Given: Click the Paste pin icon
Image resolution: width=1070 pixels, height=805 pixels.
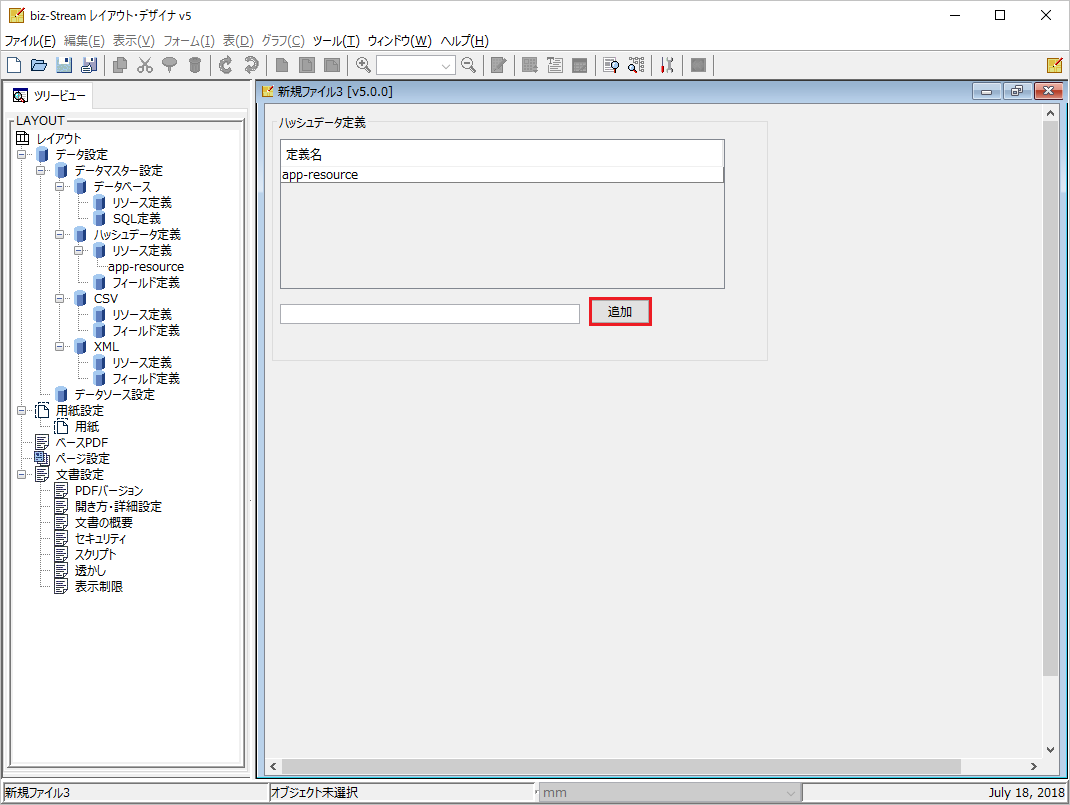Looking at the screenshot, I should [169, 65].
